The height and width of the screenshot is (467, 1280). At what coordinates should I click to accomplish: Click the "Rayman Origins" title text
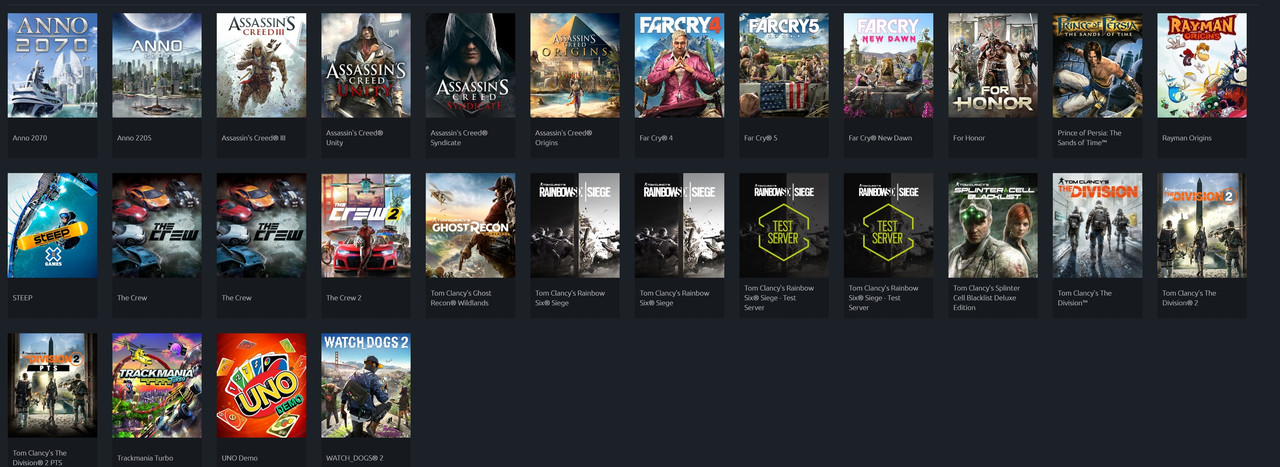pyautogui.click(x=1187, y=138)
